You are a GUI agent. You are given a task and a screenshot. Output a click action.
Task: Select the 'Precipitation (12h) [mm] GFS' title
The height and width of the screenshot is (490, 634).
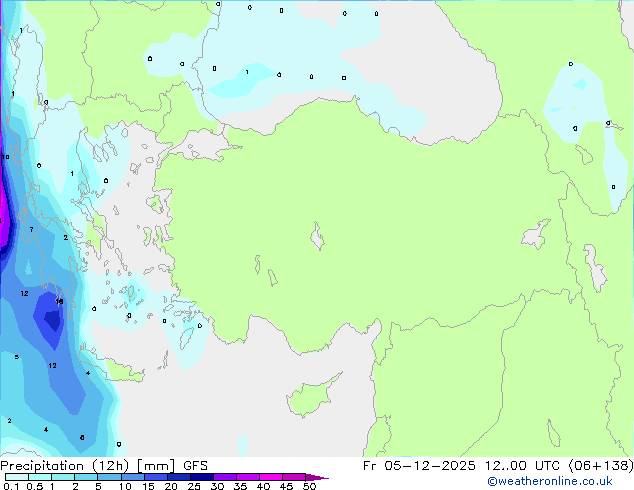click(x=104, y=466)
